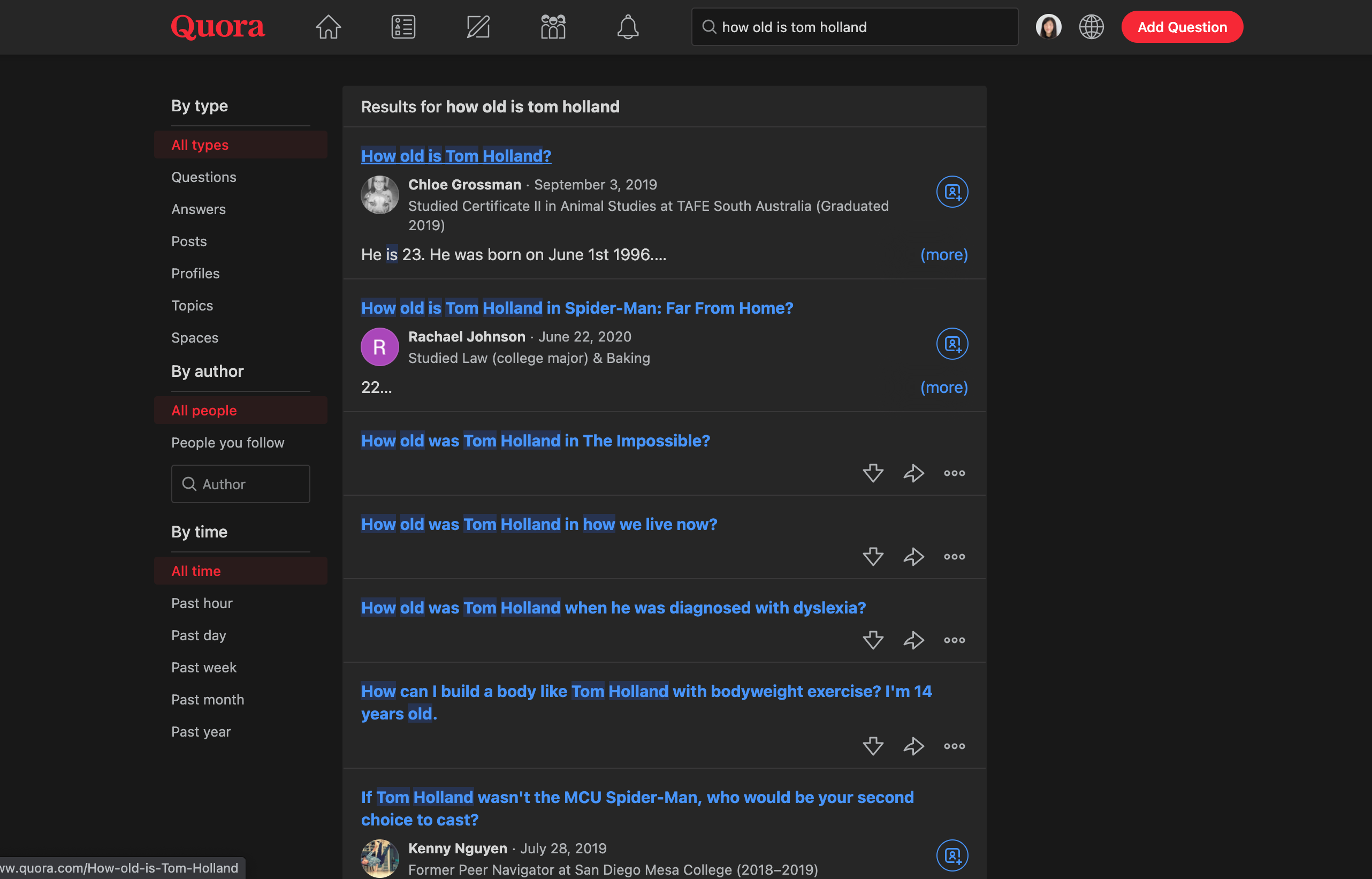Open the Following feed icon
Viewport: 1372px width, 879px height.
tap(403, 26)
